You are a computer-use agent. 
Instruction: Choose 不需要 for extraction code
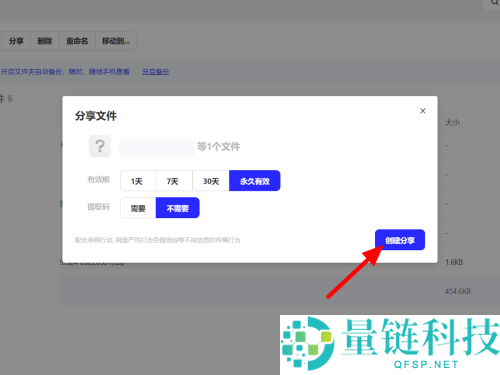(178, 208)
